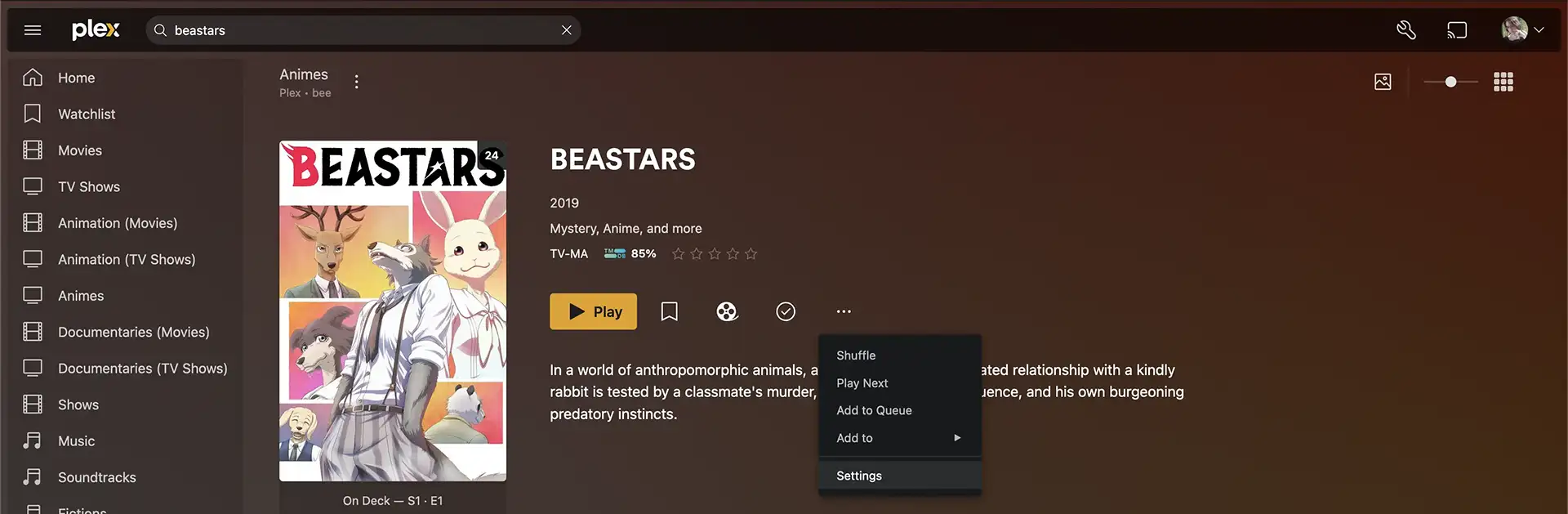This screenshot has height=514, width=1568.
Task: Toggle the background artwork image icon
Action: [x=1383, y=82]
